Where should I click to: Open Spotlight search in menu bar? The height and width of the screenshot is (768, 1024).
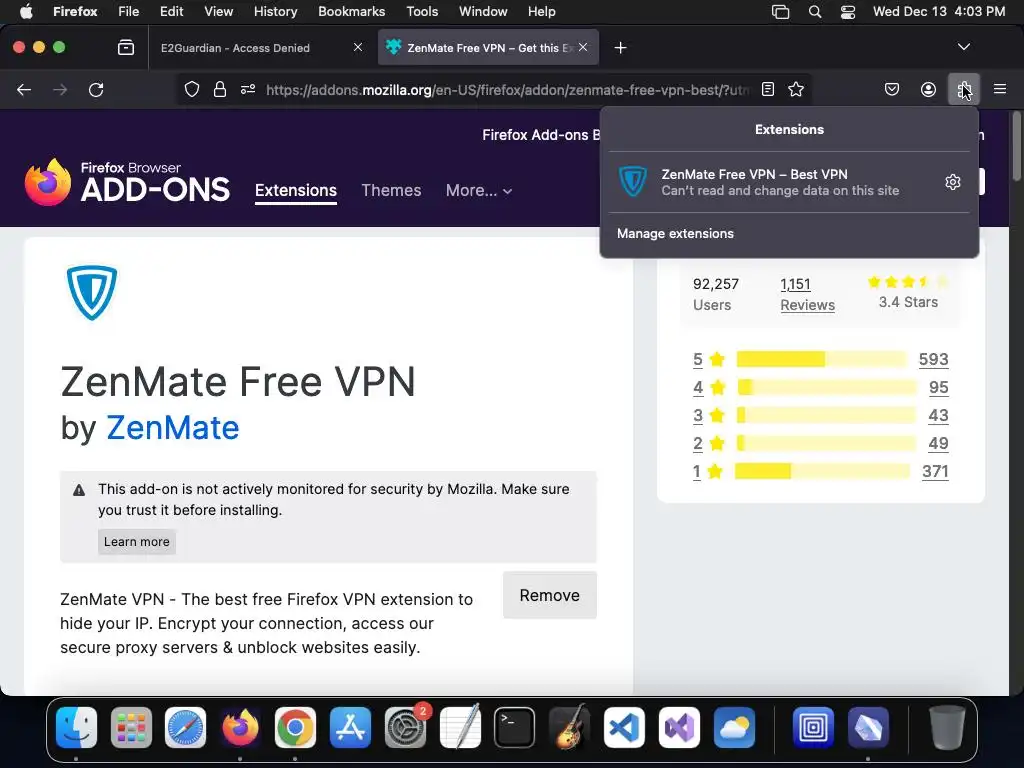point(814,12)
